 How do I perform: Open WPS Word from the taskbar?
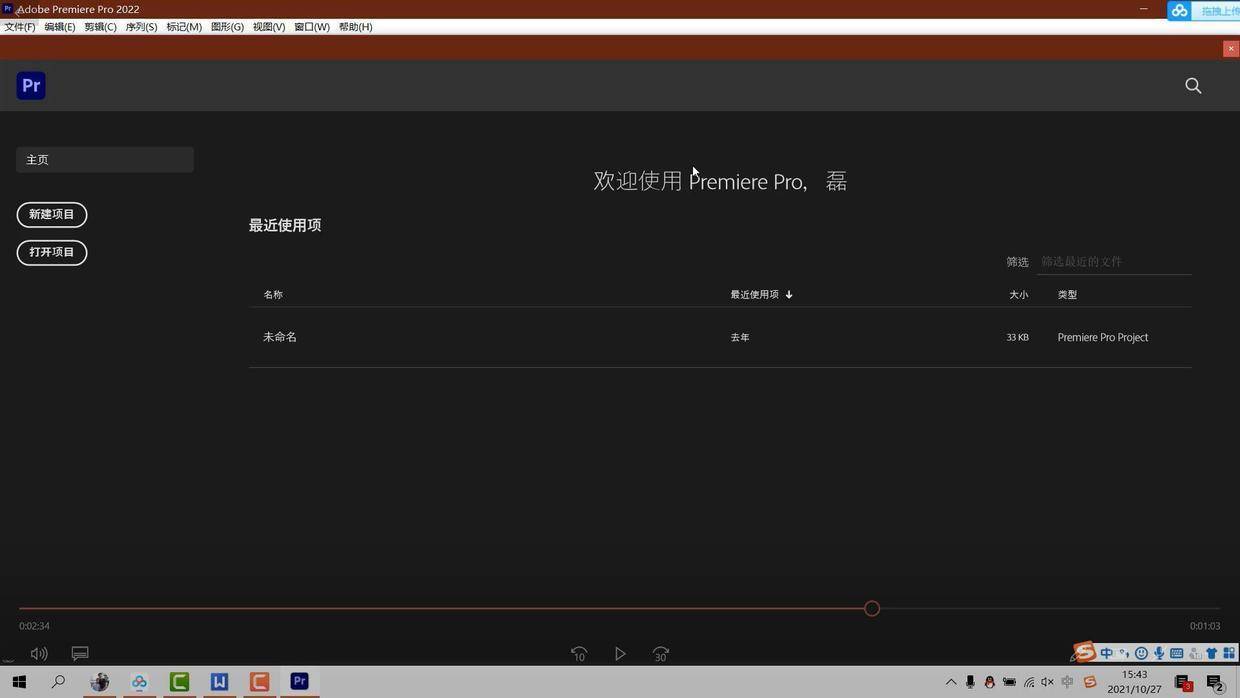[x=218, y=681]
